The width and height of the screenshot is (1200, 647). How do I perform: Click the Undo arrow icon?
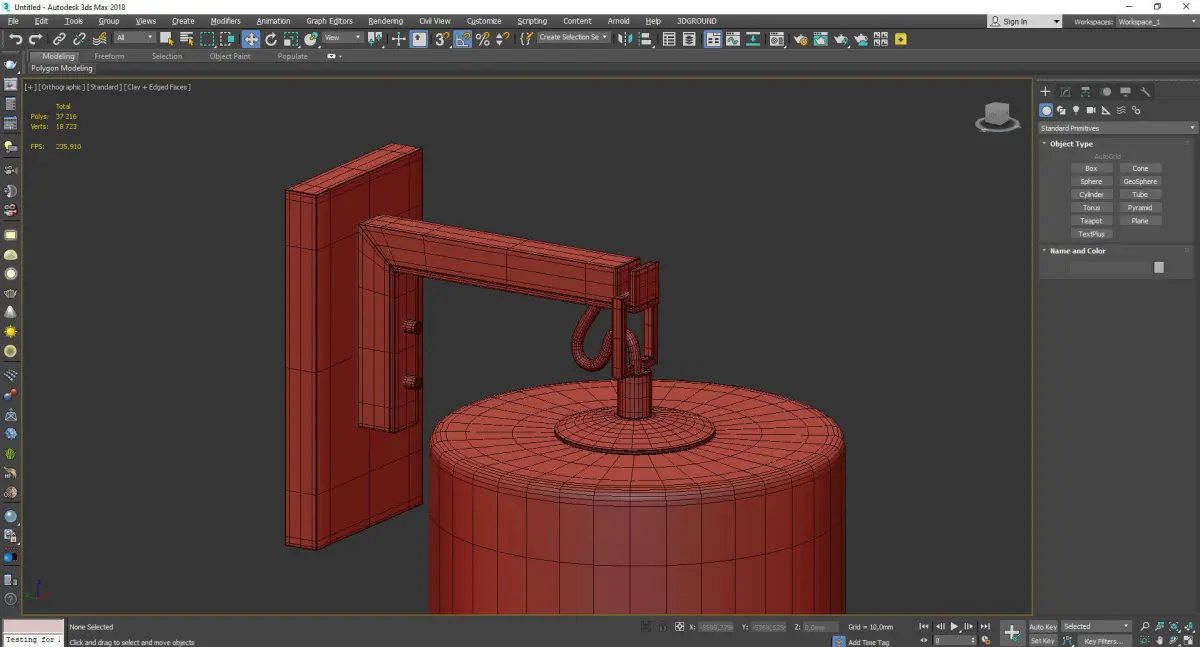coord(16,39)
